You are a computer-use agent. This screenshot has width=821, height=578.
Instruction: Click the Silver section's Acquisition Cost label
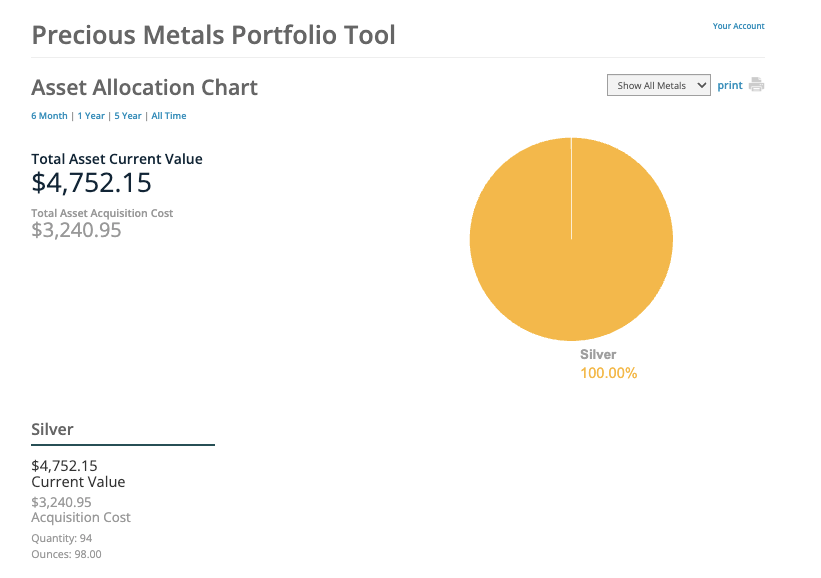(x=81, y=518)
